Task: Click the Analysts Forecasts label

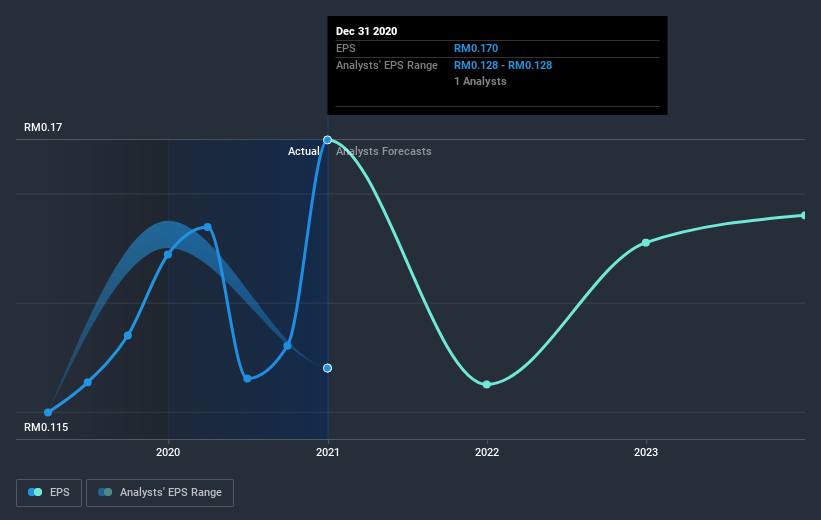Action: click(384, 151)
